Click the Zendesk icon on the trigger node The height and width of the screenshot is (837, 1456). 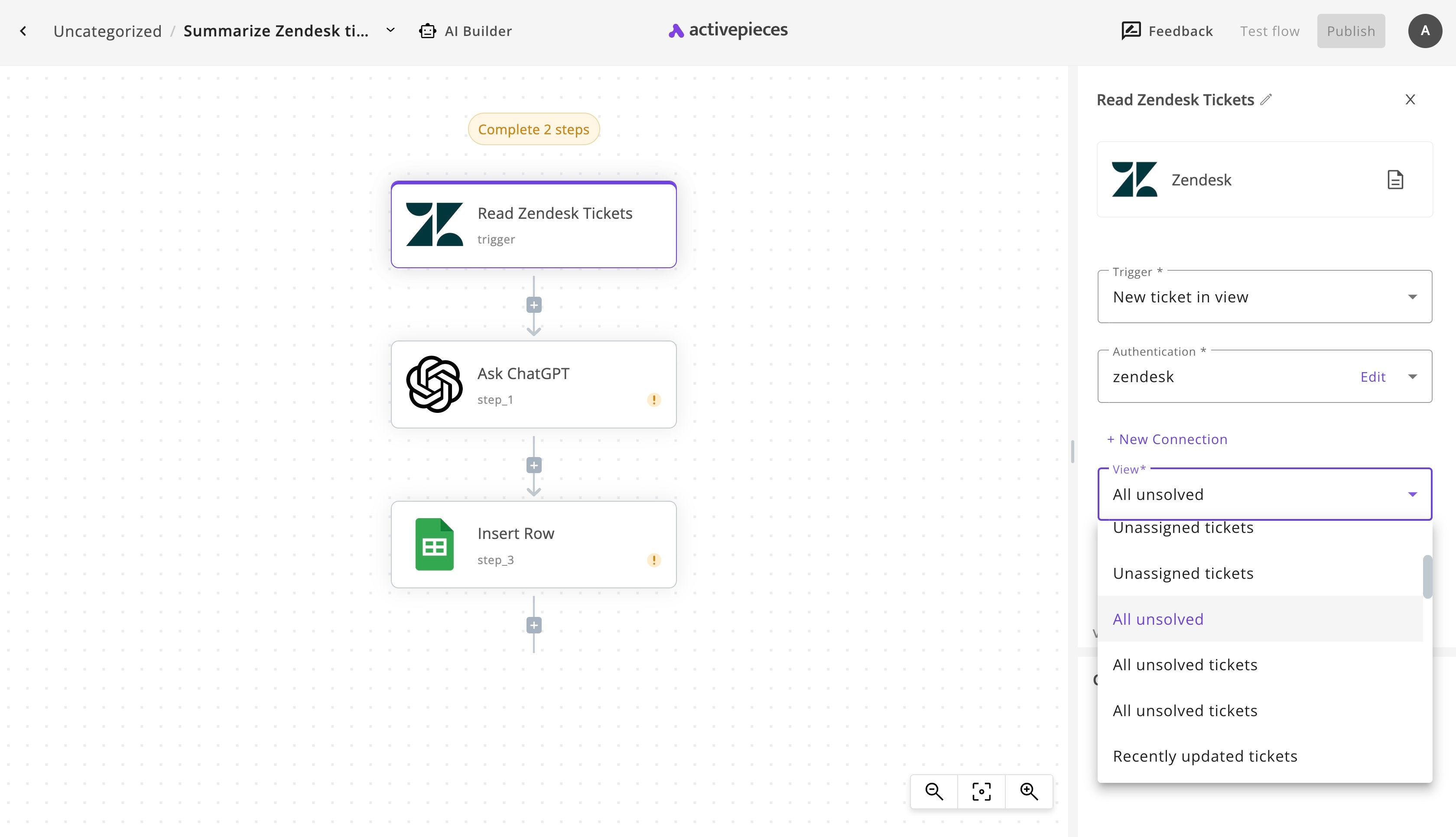(x=435, y=224)
